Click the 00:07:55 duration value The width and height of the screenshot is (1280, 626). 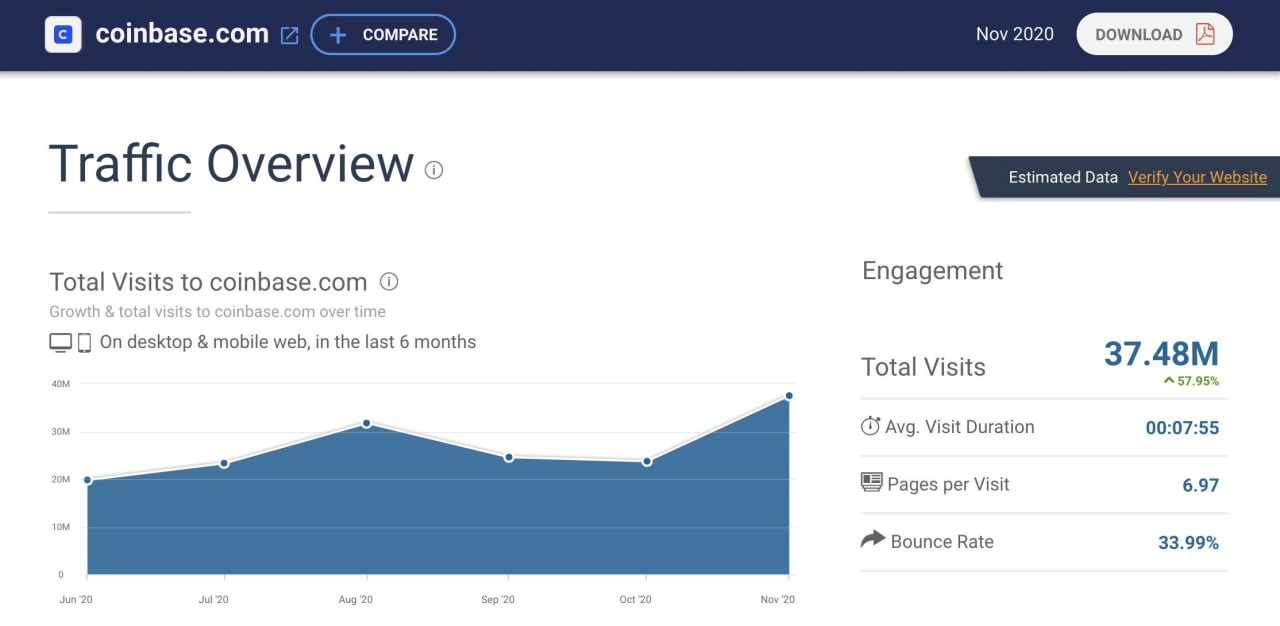[x=1182, y=428]
